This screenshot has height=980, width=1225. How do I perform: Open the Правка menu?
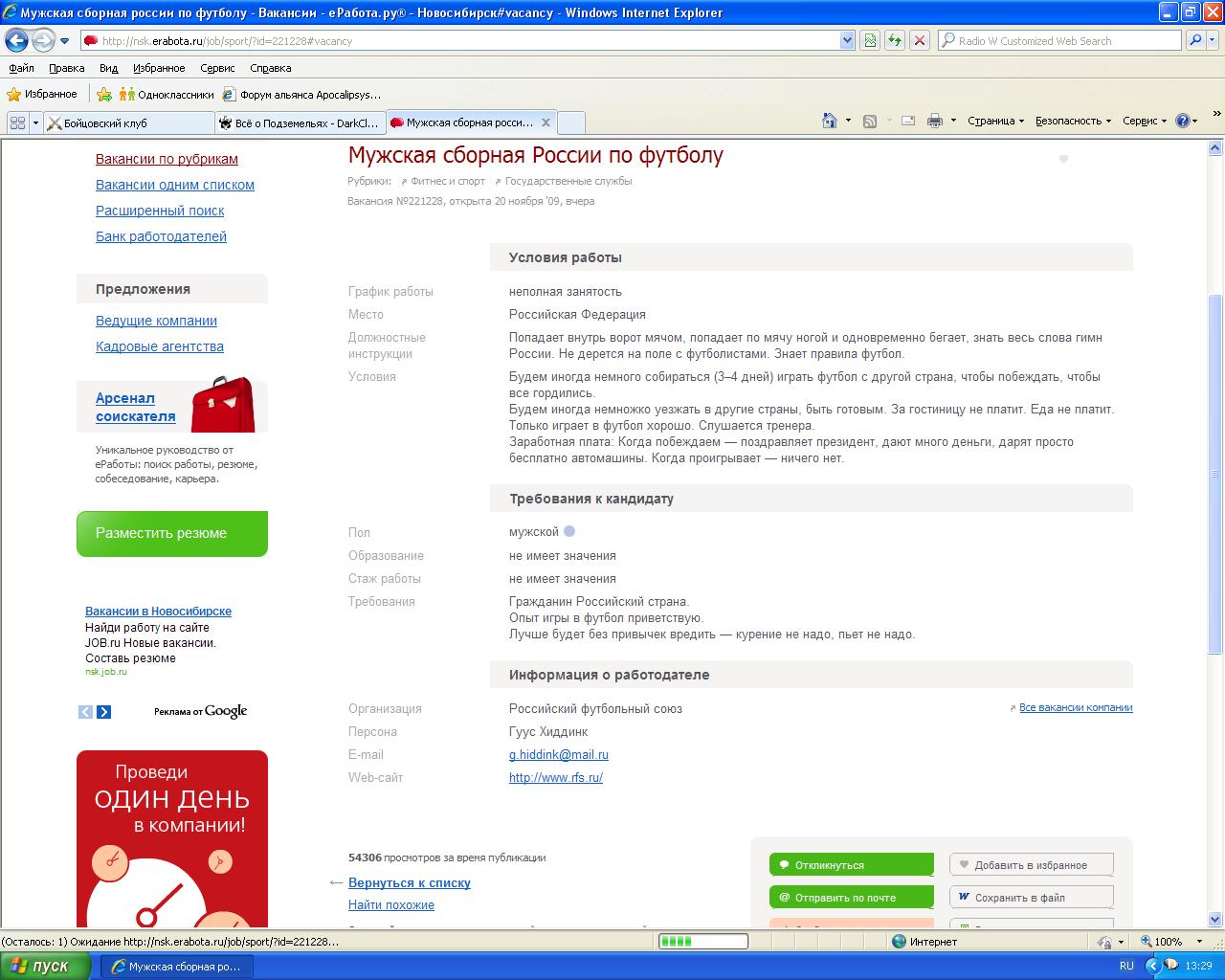coord(66,68)
